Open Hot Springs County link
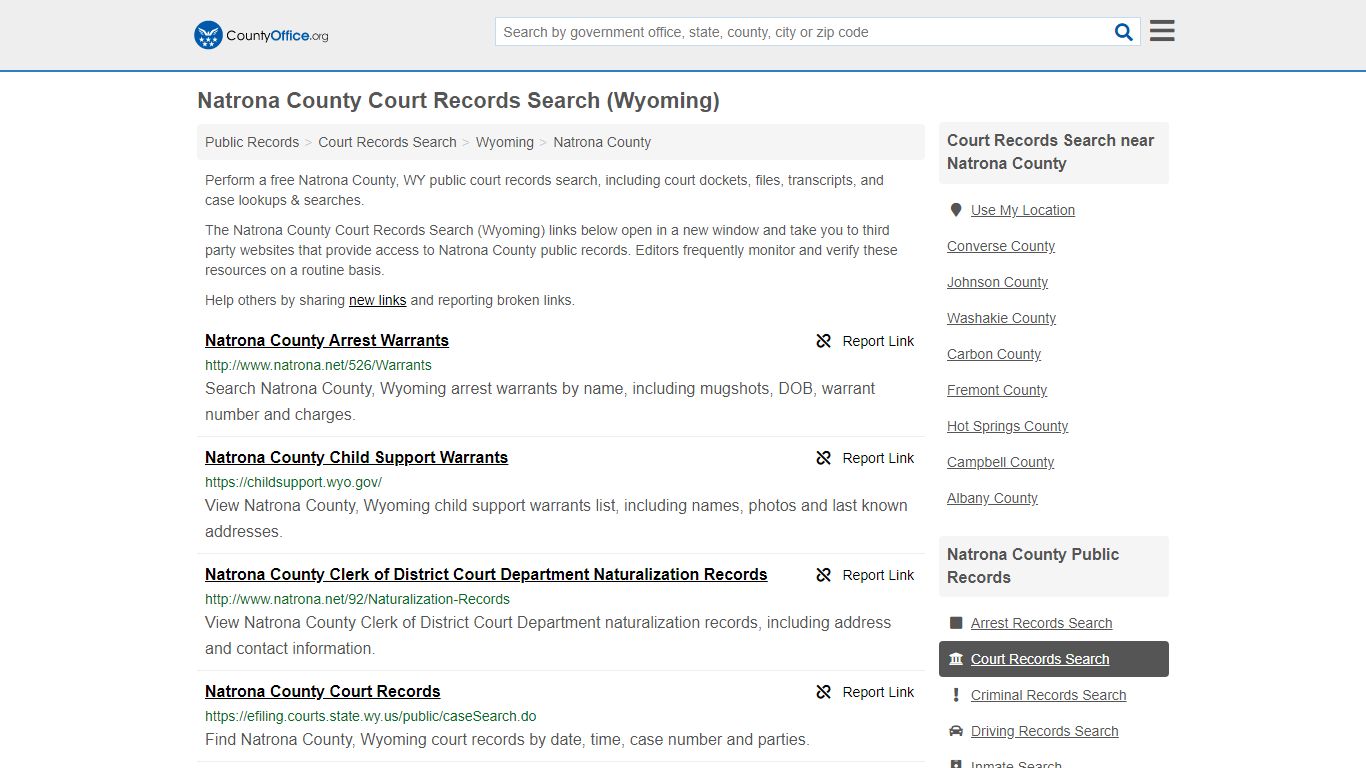The image size is (1366, 768). 1007,426
